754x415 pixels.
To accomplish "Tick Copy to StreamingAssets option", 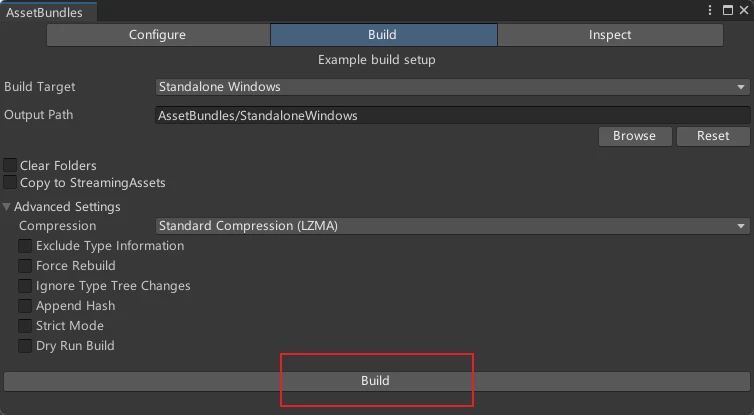I will (10, 183).
